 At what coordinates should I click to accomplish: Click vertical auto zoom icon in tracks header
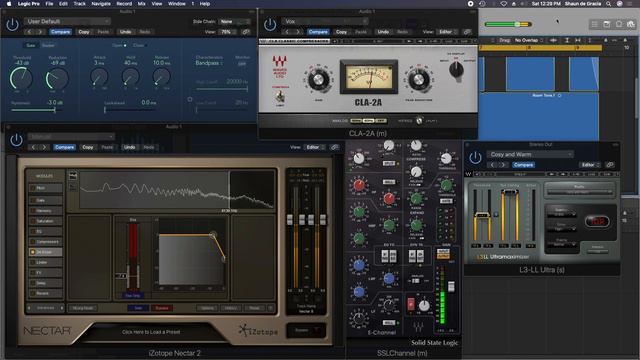pyautogui.click(x=567, y=40)
